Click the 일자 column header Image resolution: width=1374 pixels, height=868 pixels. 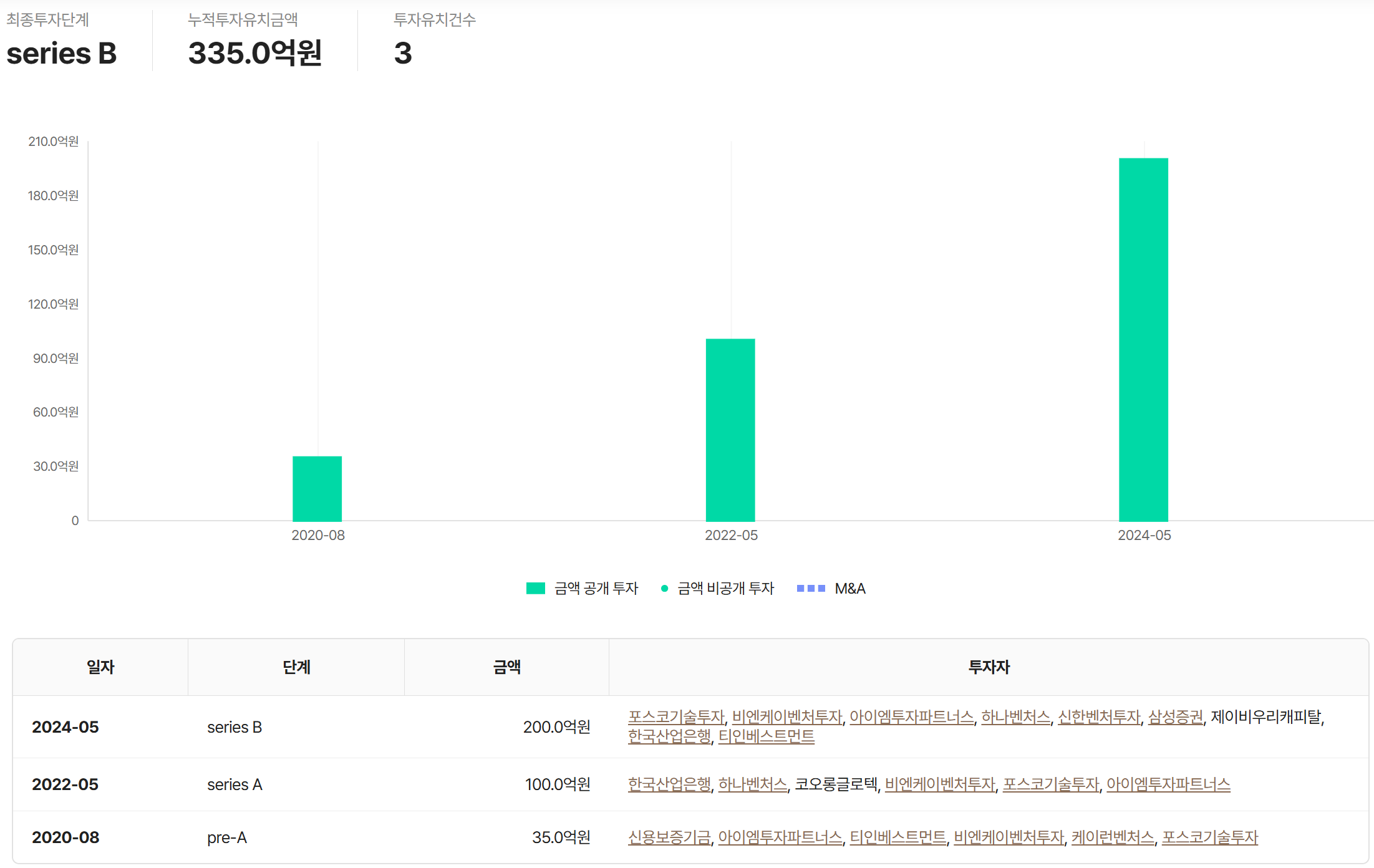click(100, 667)
